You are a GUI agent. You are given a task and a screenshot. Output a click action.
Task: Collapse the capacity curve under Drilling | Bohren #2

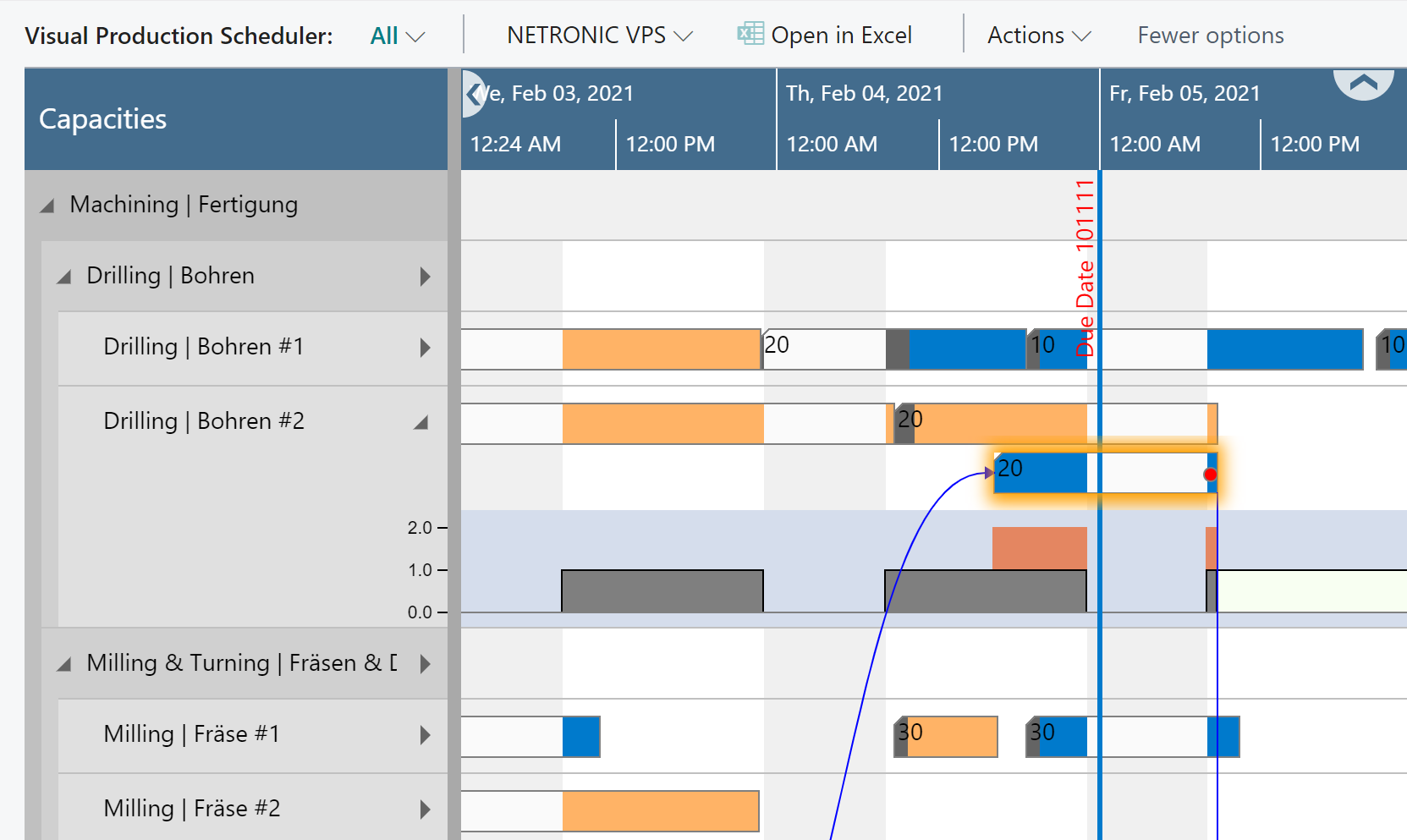click(x=420, y=420)
